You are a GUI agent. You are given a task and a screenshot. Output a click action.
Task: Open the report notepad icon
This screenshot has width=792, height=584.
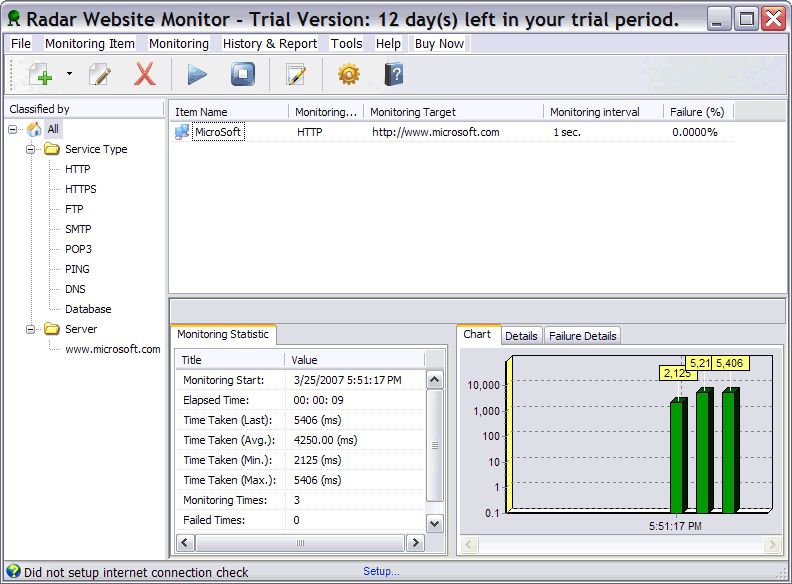coord(296,75)
